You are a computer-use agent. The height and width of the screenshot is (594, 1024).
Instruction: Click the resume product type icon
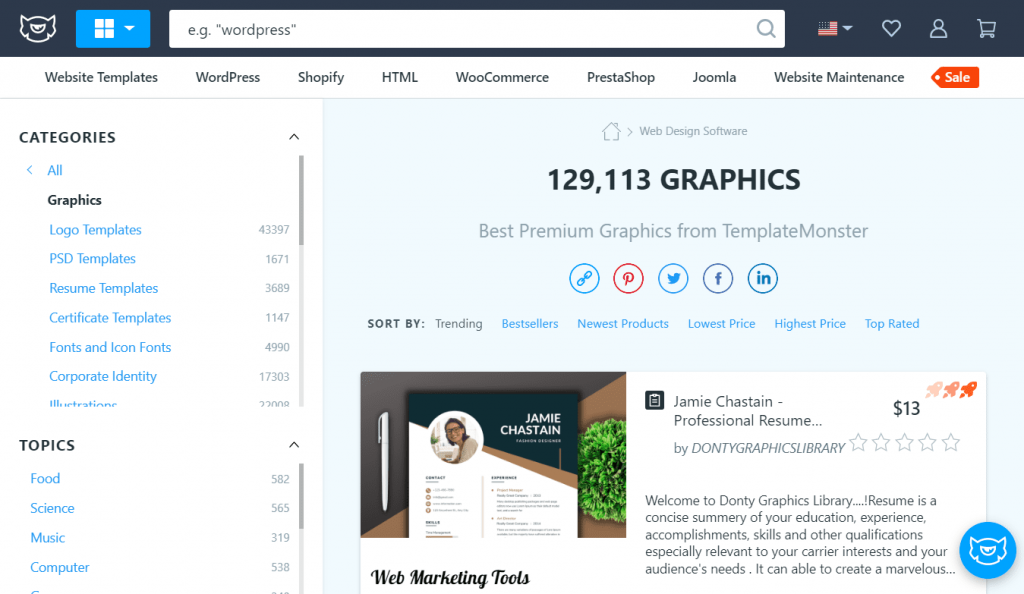point(654,400)
